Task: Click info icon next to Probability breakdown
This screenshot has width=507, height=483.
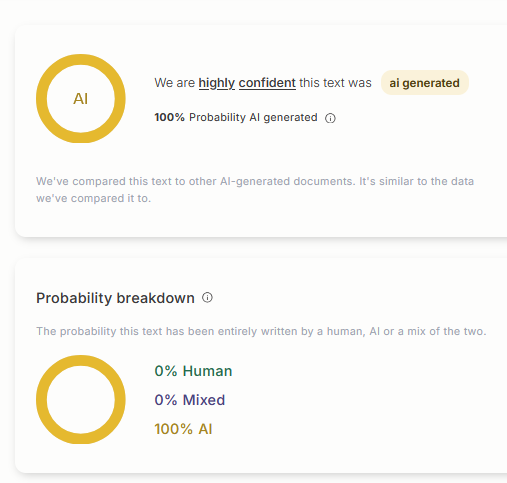Action: click(207, 297)
